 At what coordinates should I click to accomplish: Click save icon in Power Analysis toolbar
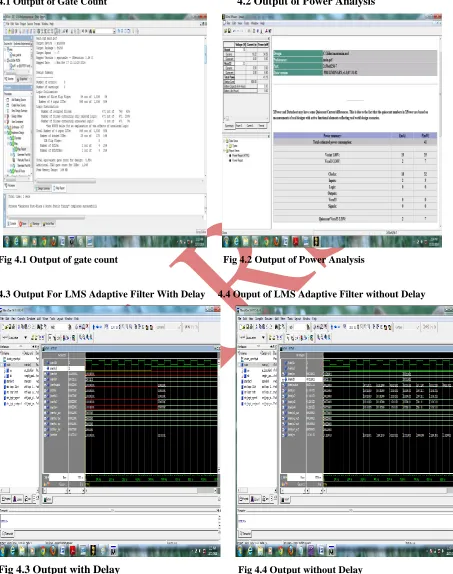pos(230,31)
